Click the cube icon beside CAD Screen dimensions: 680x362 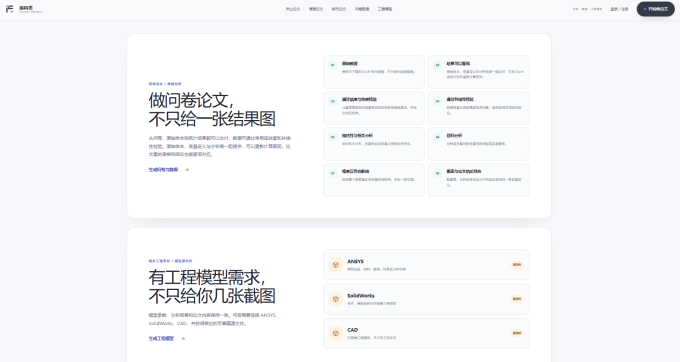(335, 333)
